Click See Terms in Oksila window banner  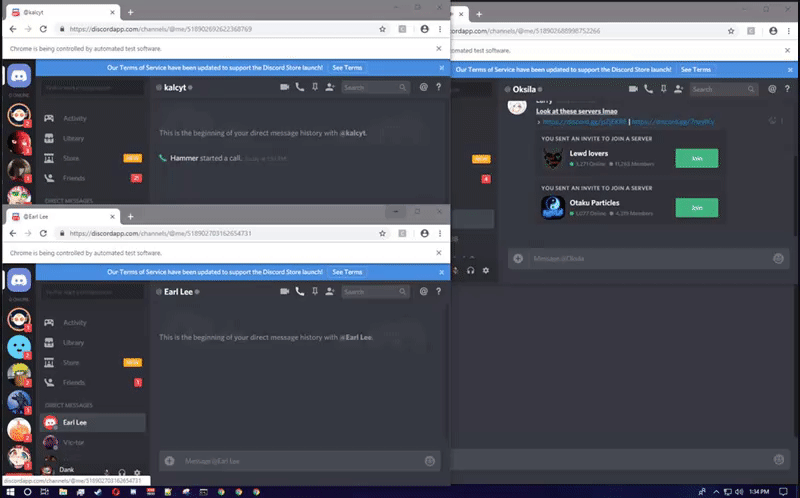695,69
